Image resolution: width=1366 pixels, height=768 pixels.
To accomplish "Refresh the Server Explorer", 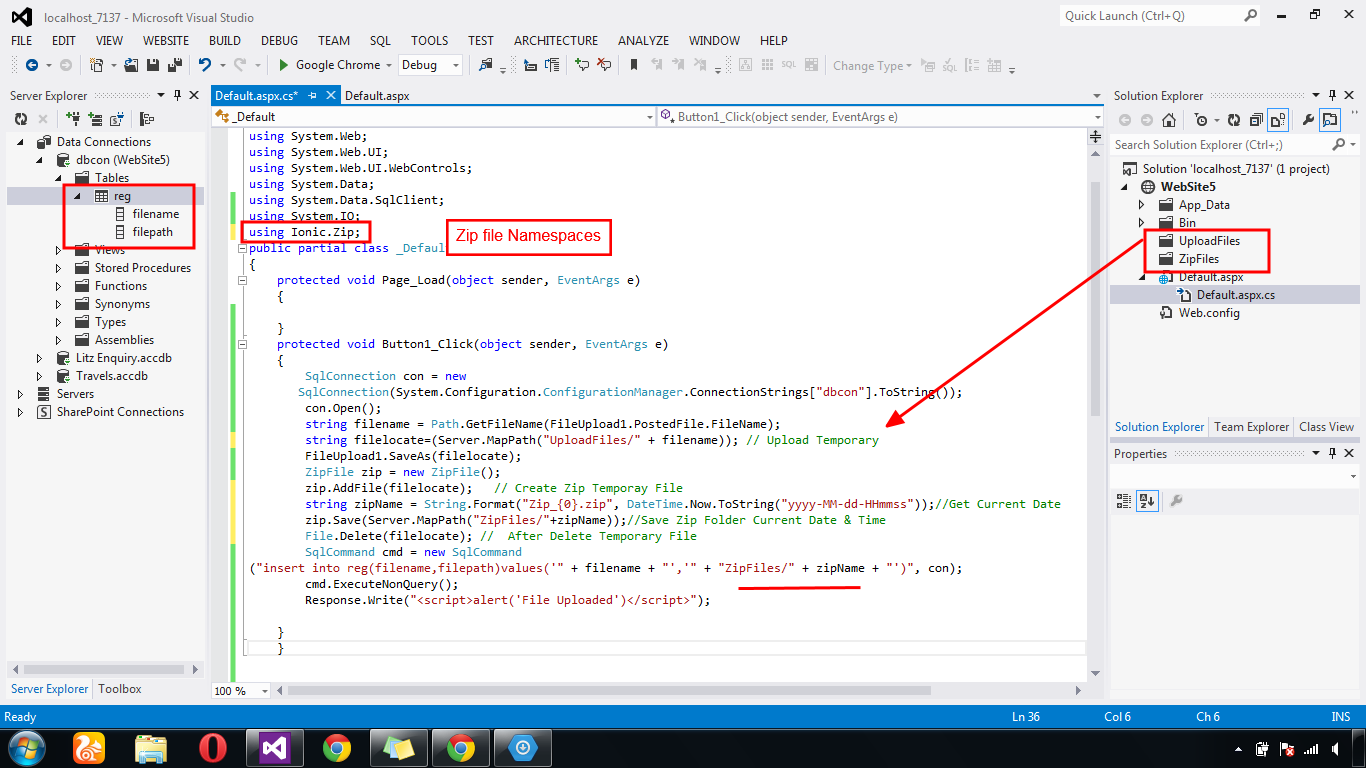I will [x=21, y=119].
